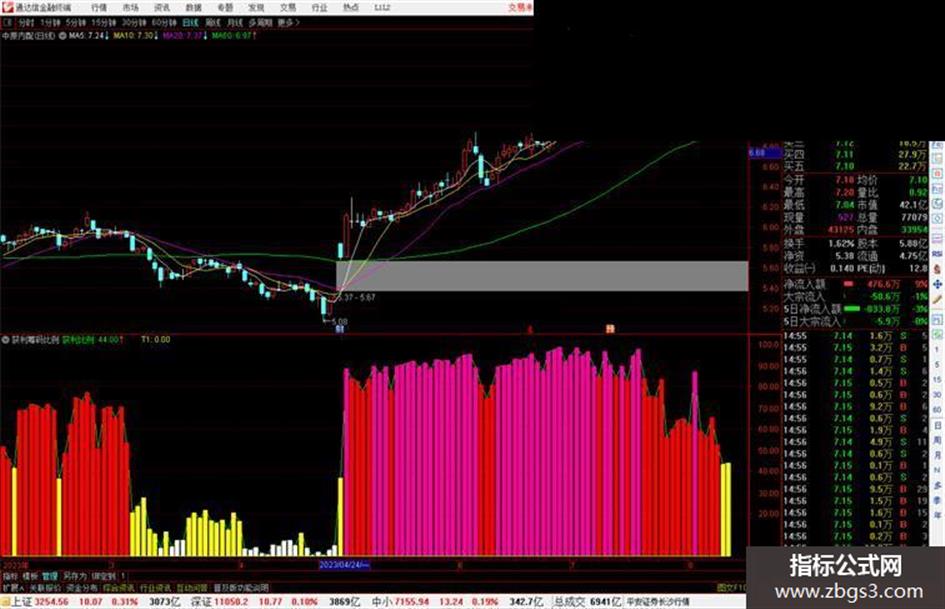
Task: Switch to the 1分钟 period tab
Action: tap(51, 22)
